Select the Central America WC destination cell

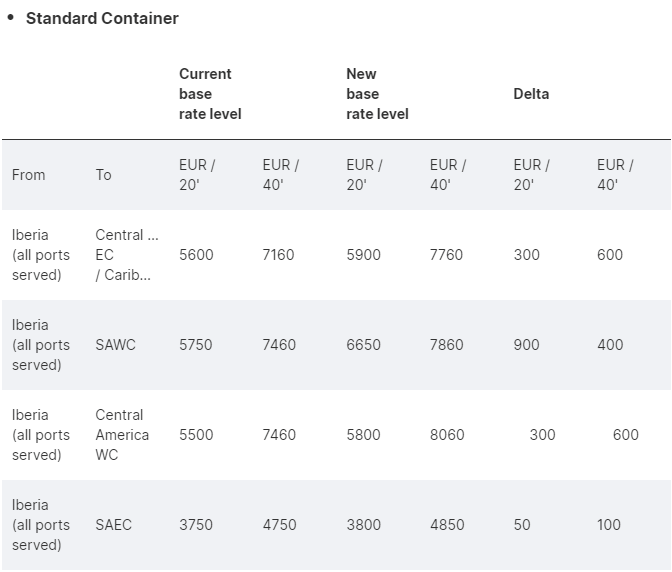(x=122, y=435)
